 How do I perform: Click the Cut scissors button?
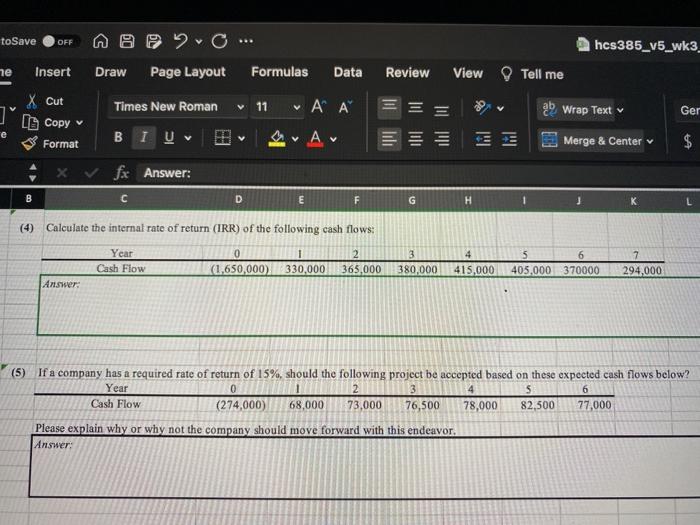45,101
